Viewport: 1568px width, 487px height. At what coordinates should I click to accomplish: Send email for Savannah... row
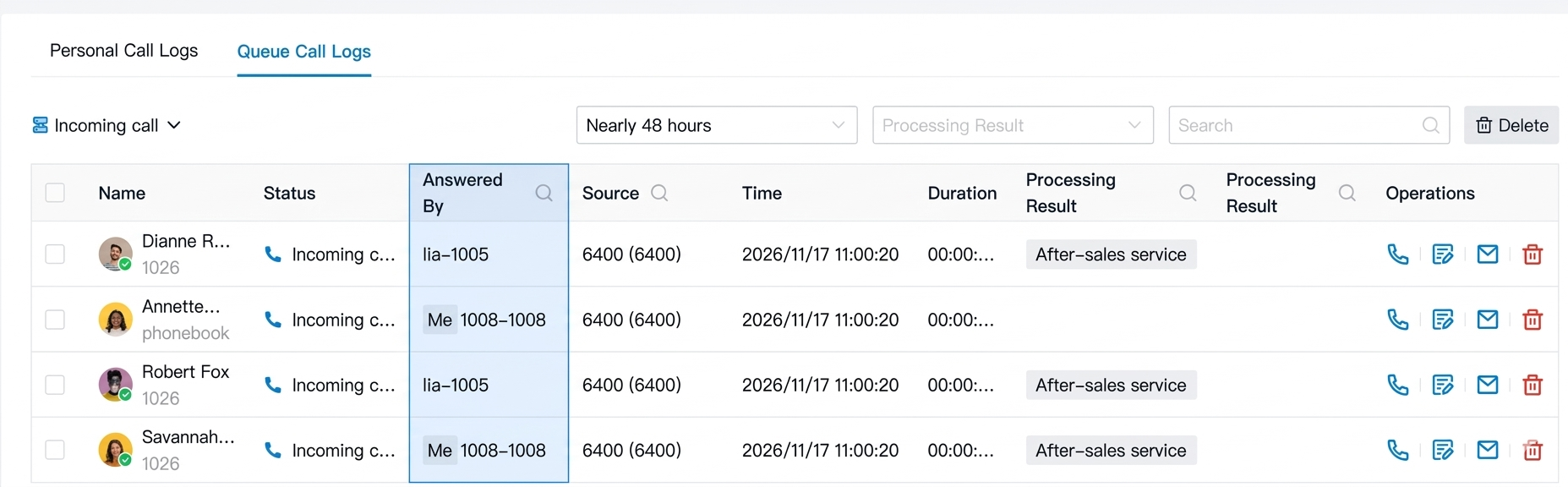[1488, 450]
